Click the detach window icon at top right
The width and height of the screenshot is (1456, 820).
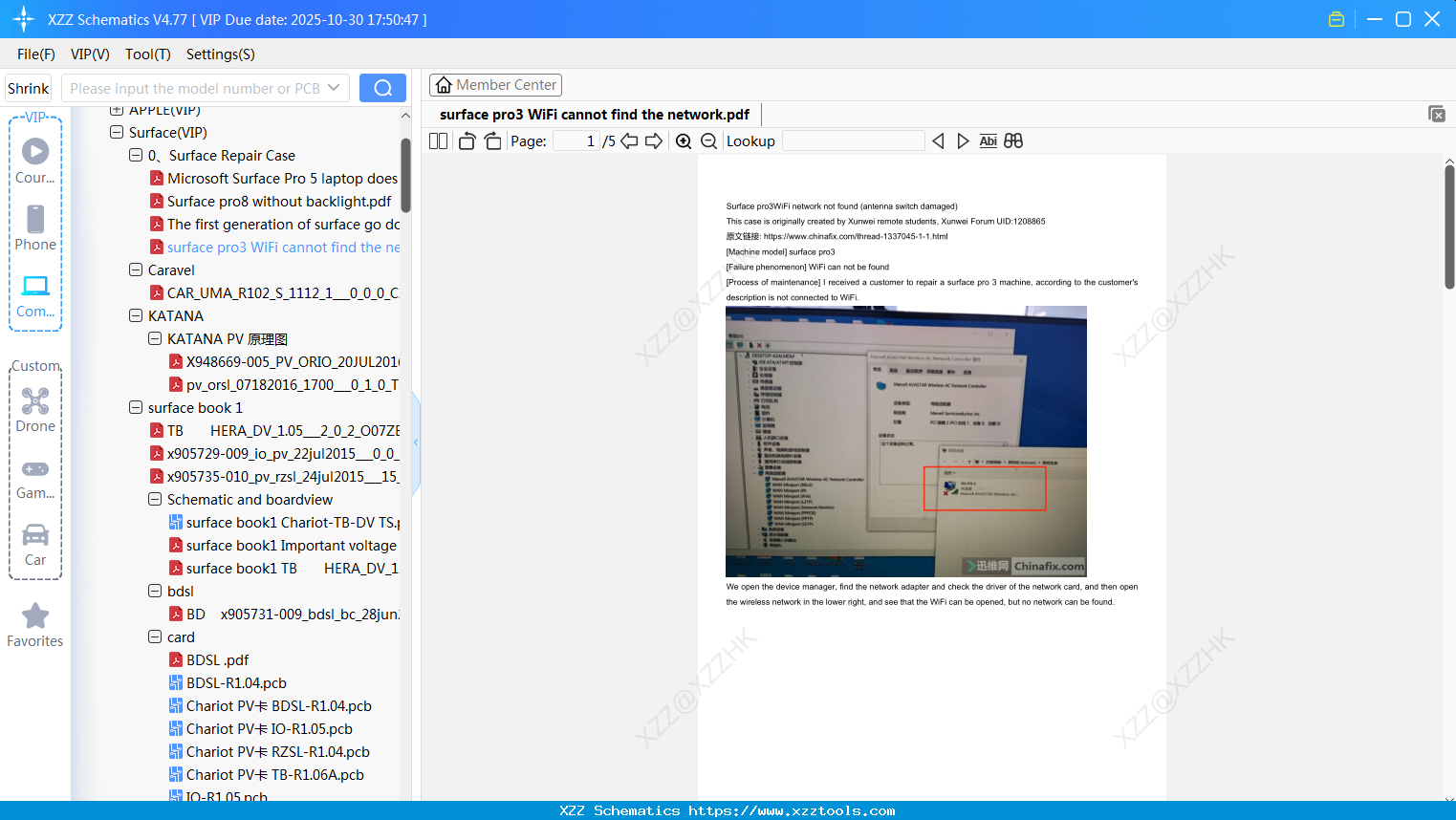(1437, 114)
